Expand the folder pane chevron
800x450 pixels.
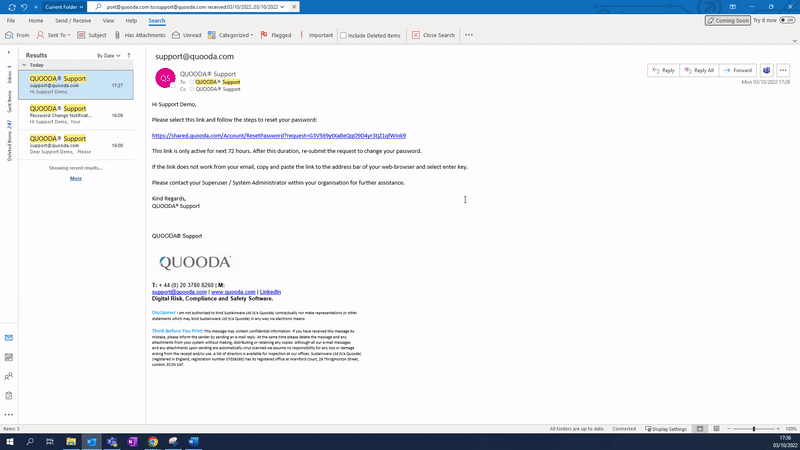click(9, 53)
